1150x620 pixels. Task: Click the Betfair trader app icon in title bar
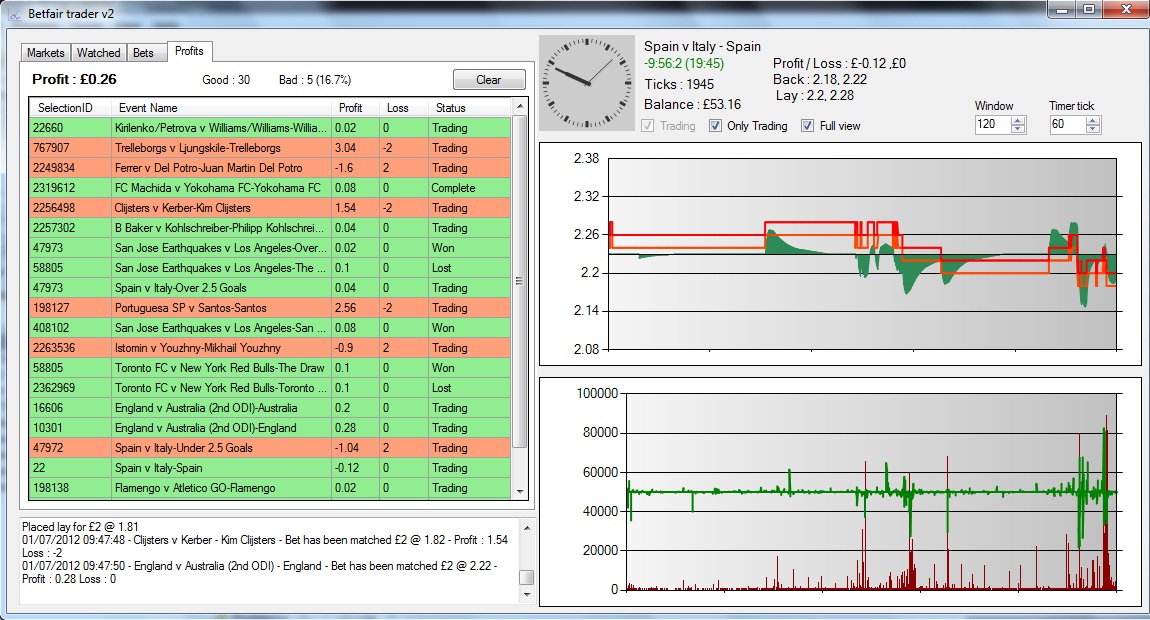[15, 14]
